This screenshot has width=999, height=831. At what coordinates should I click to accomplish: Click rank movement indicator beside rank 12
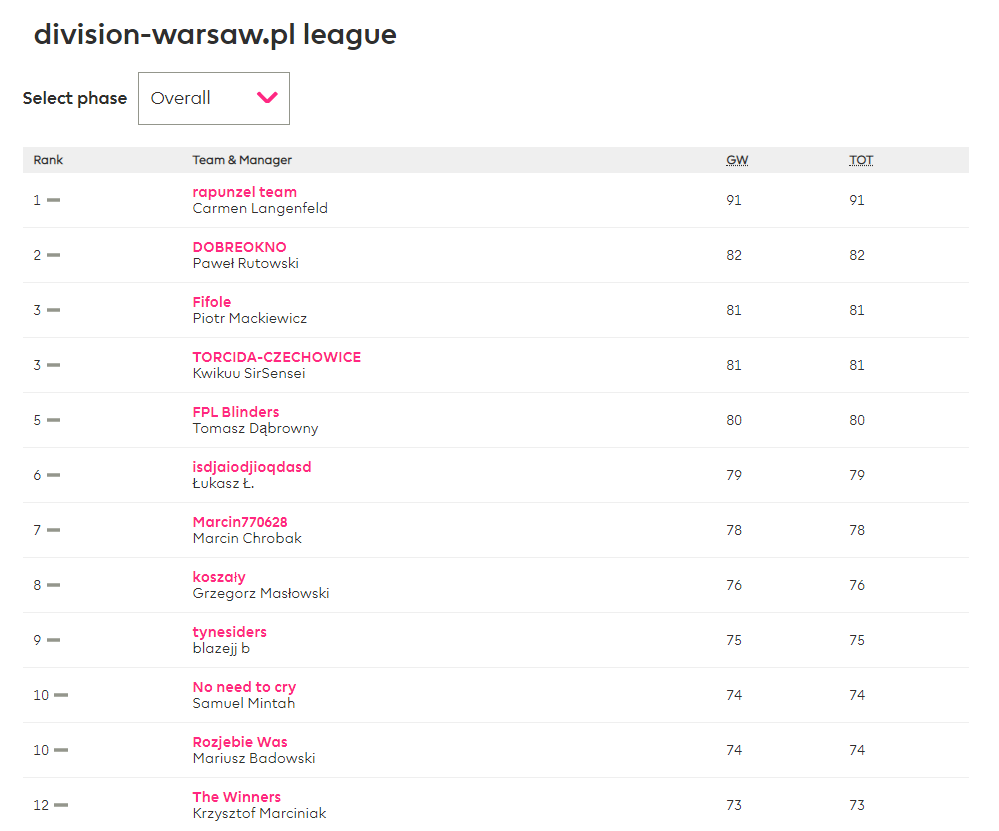click(x=61, y=805)
